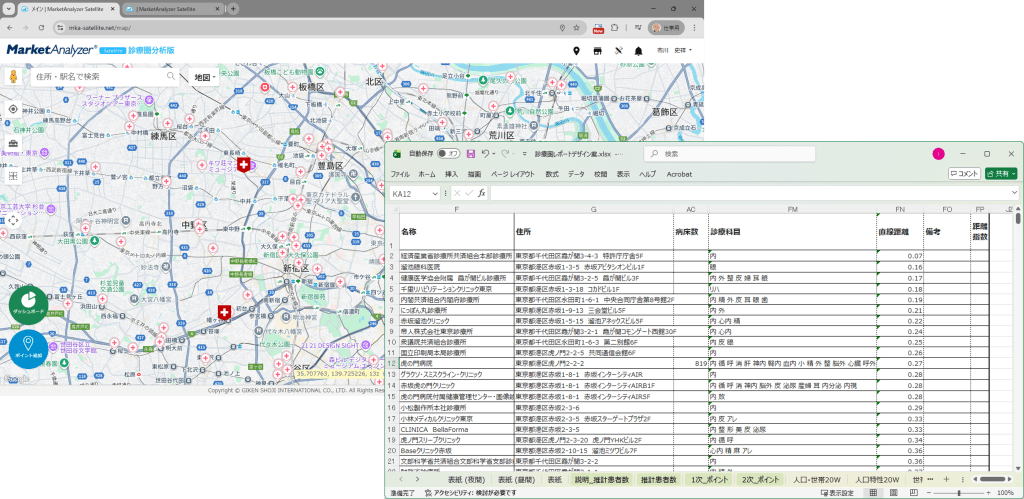Click the 表示設定 display settings button
1024x499 pixels.
[837, 492]
